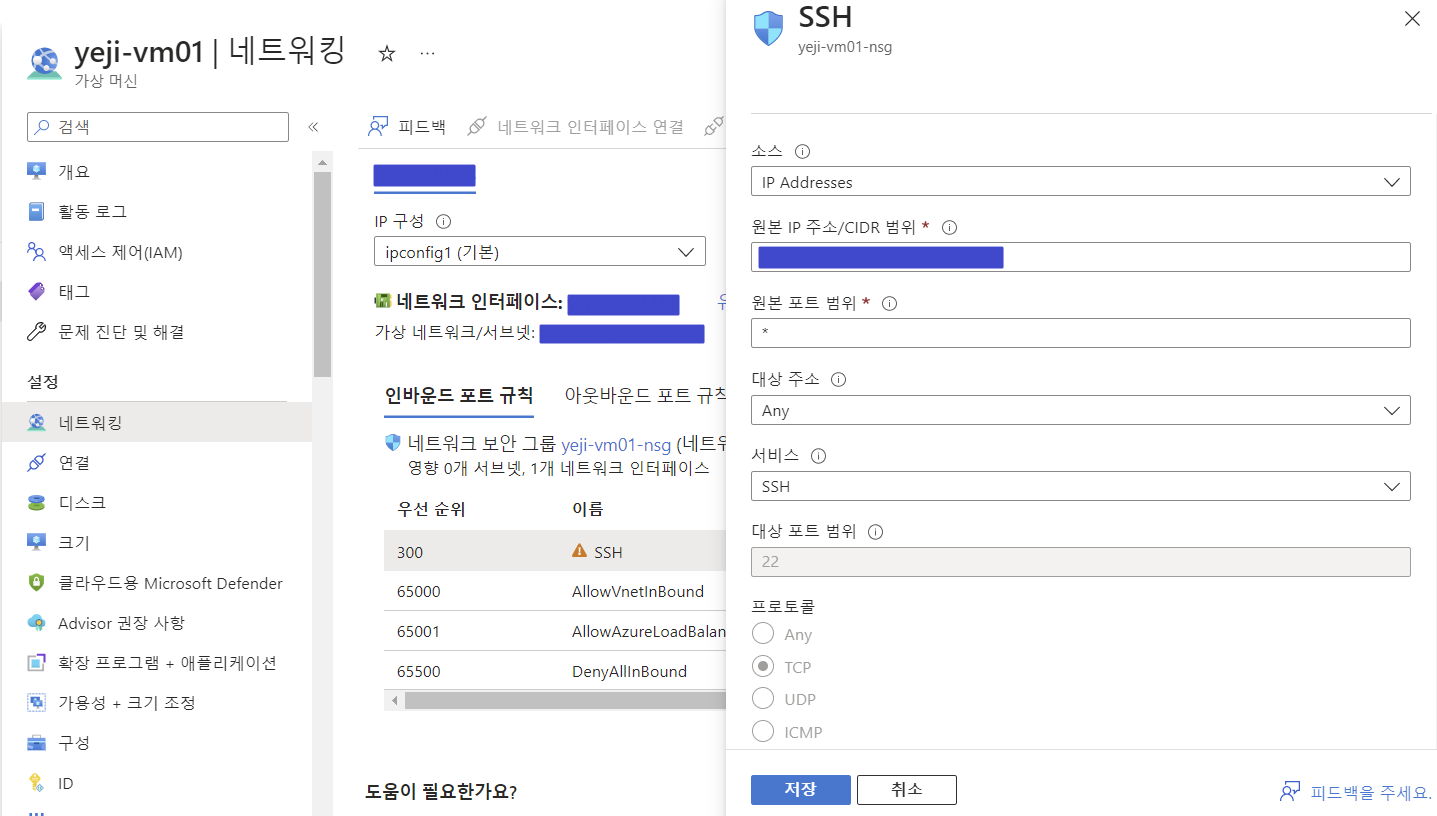Screen dimensions: 1437x816
Task: Click the info icon next to 서비스
Action: 819,456
